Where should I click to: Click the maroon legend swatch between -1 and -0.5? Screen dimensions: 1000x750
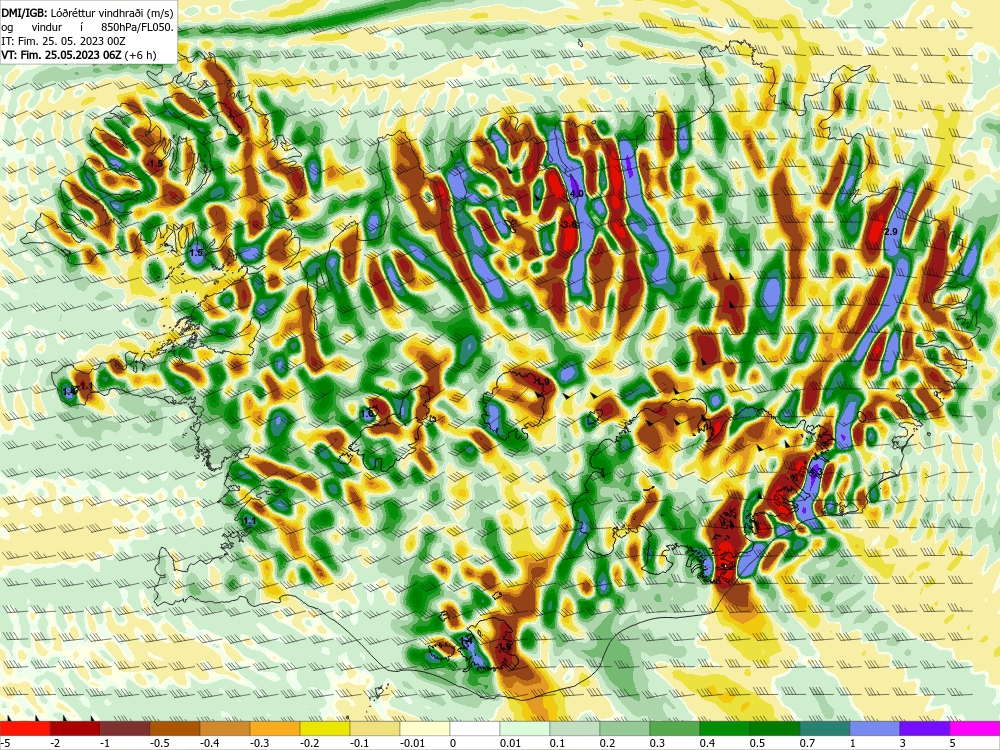125,728
